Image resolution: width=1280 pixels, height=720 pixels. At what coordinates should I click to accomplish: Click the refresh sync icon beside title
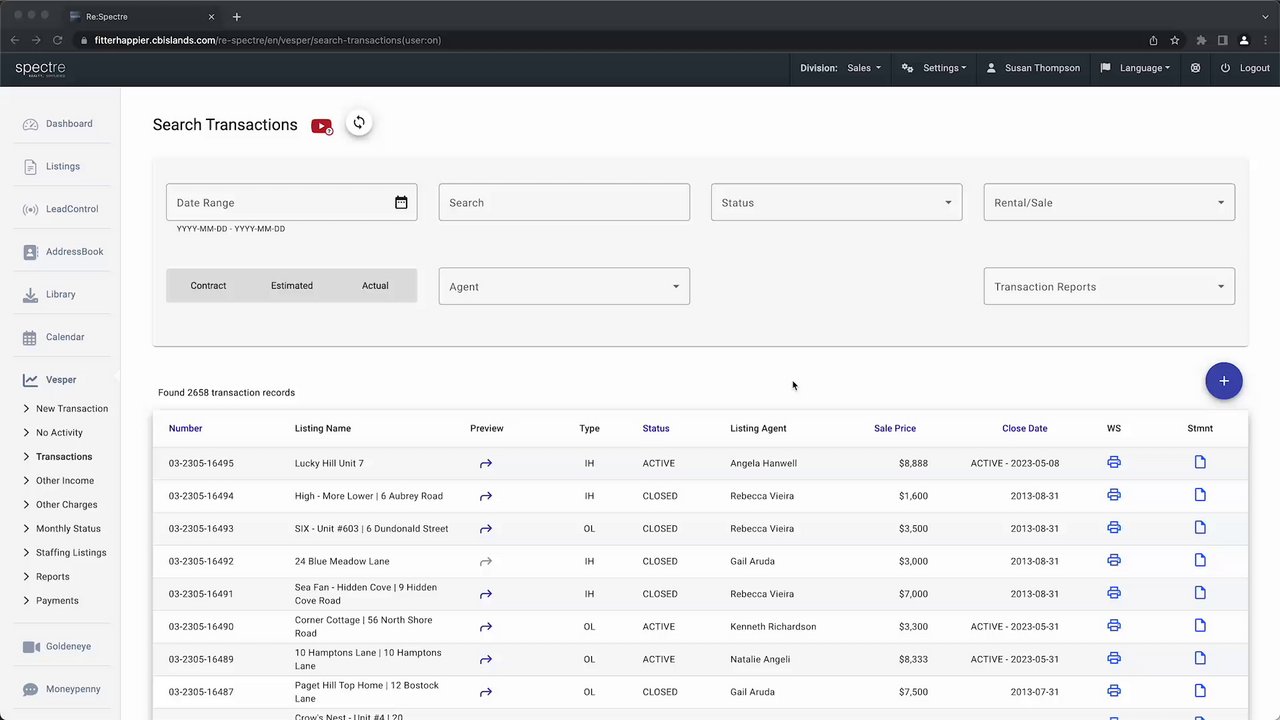(x=359, y=123)
